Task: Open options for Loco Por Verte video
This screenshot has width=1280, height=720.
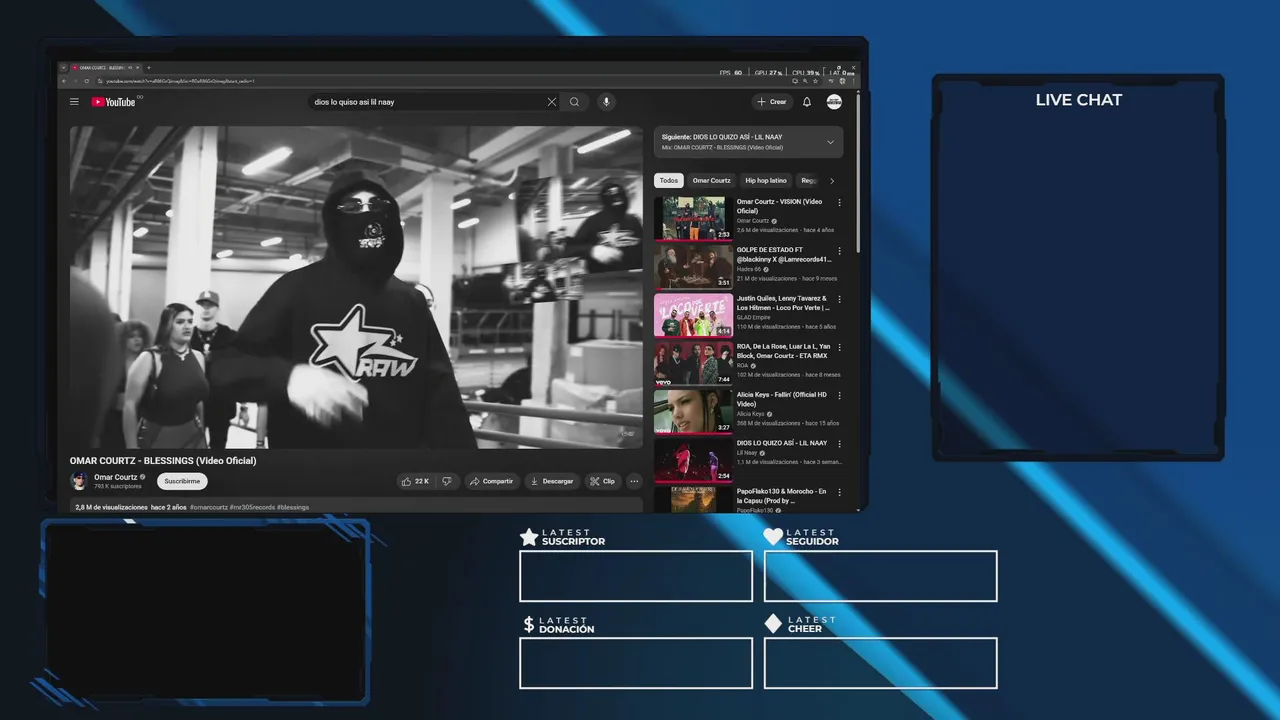Action: tap(839, 299)
